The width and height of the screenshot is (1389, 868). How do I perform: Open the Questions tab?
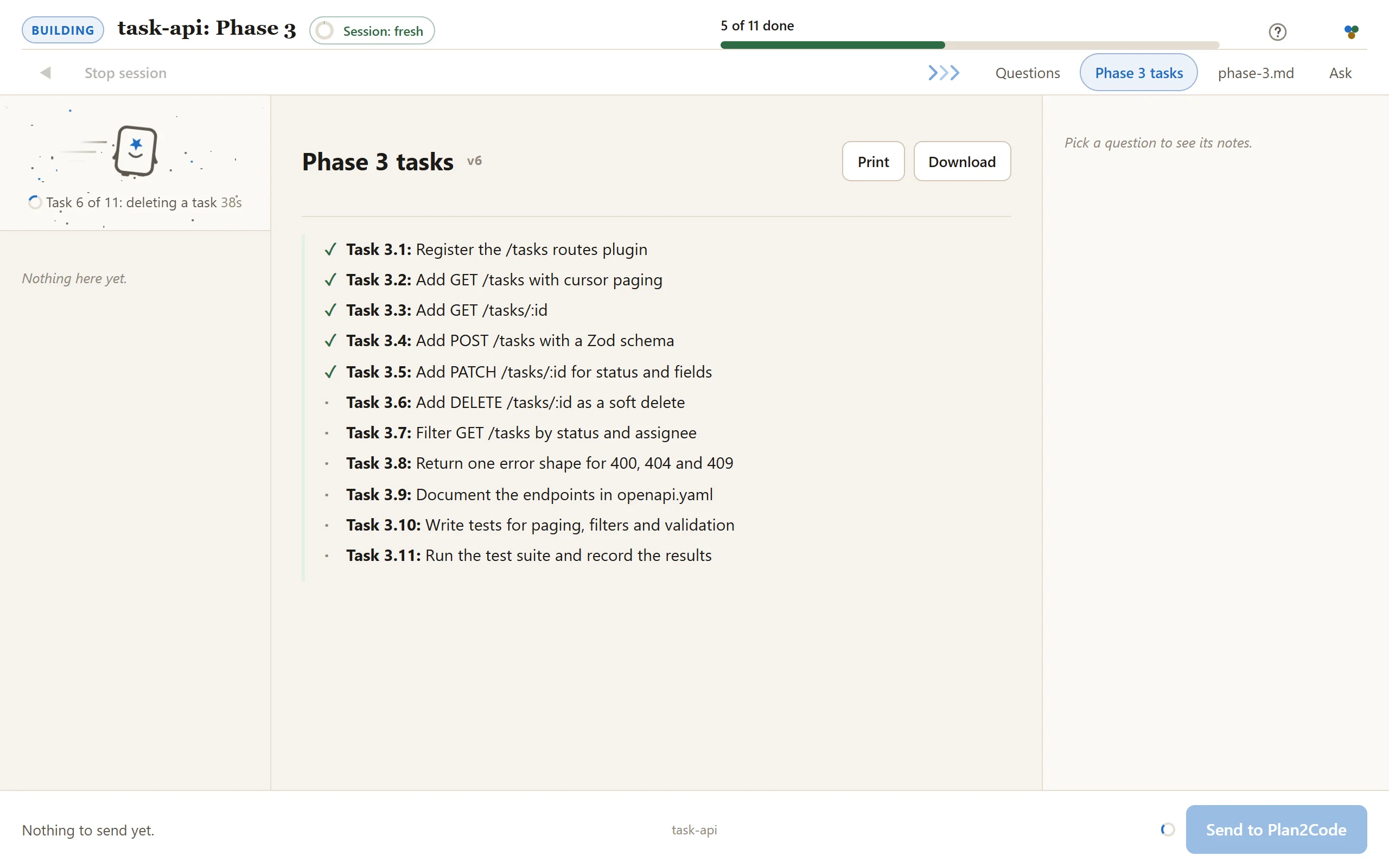1028,73
